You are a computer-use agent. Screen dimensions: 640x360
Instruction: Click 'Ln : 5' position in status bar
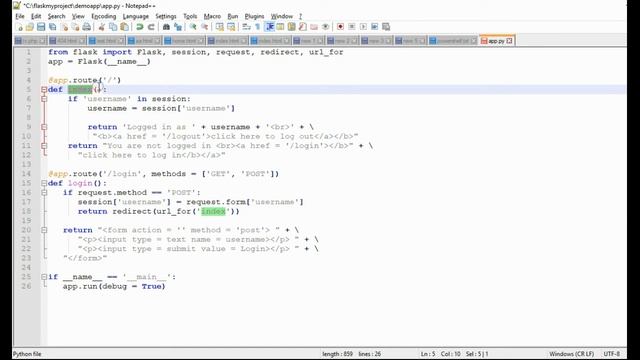[x=427, y=354]
